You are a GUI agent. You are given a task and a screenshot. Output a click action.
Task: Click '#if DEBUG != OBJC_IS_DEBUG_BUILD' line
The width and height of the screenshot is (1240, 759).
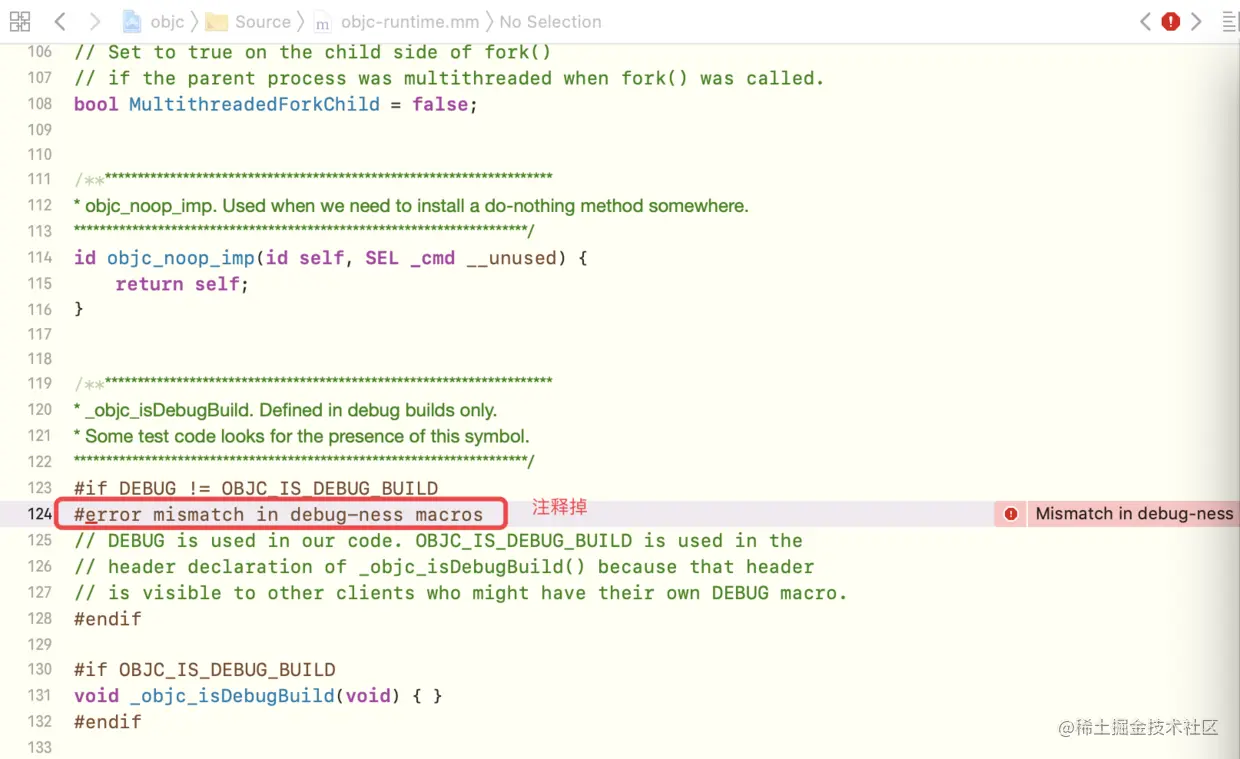tap(256, 488)
